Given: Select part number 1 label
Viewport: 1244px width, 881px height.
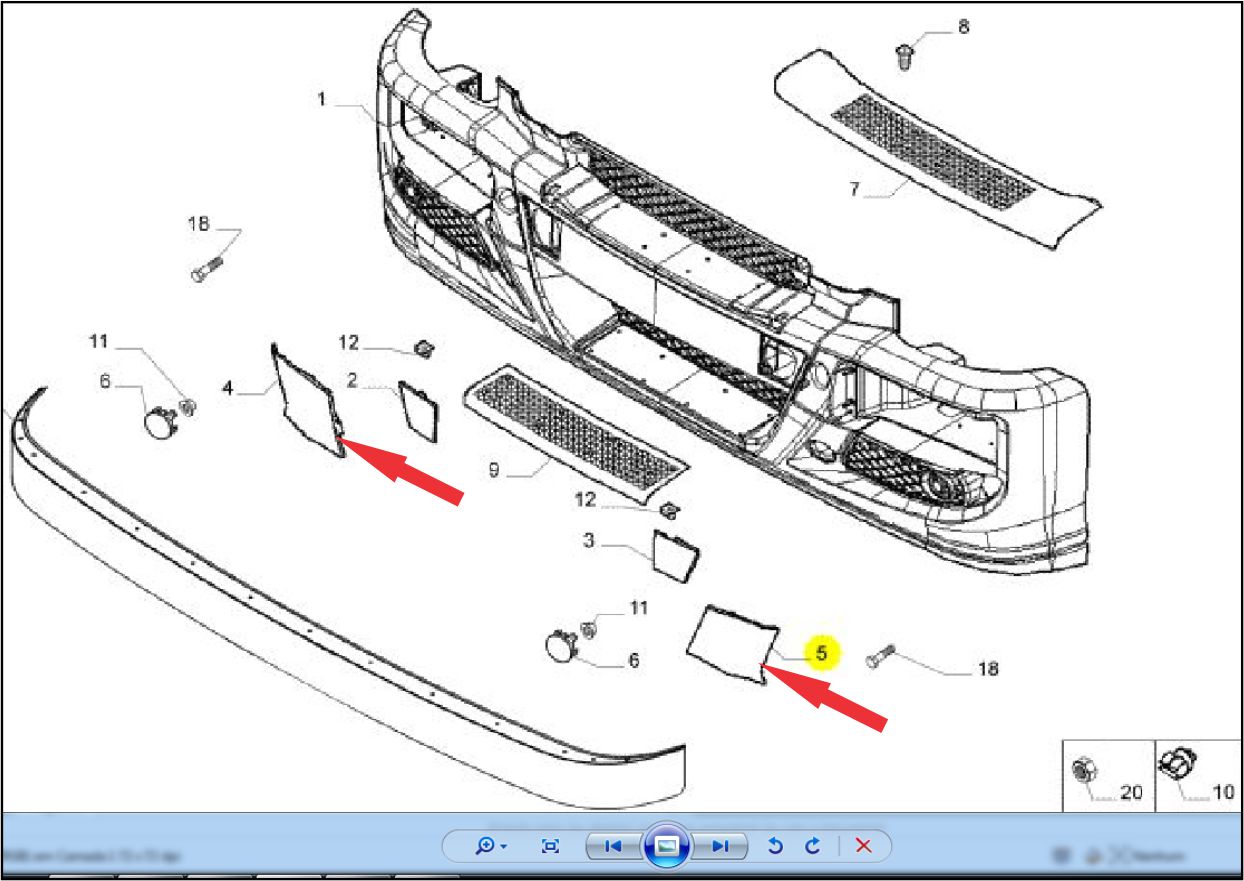Looking at the screenshot, I should [322, 99].
